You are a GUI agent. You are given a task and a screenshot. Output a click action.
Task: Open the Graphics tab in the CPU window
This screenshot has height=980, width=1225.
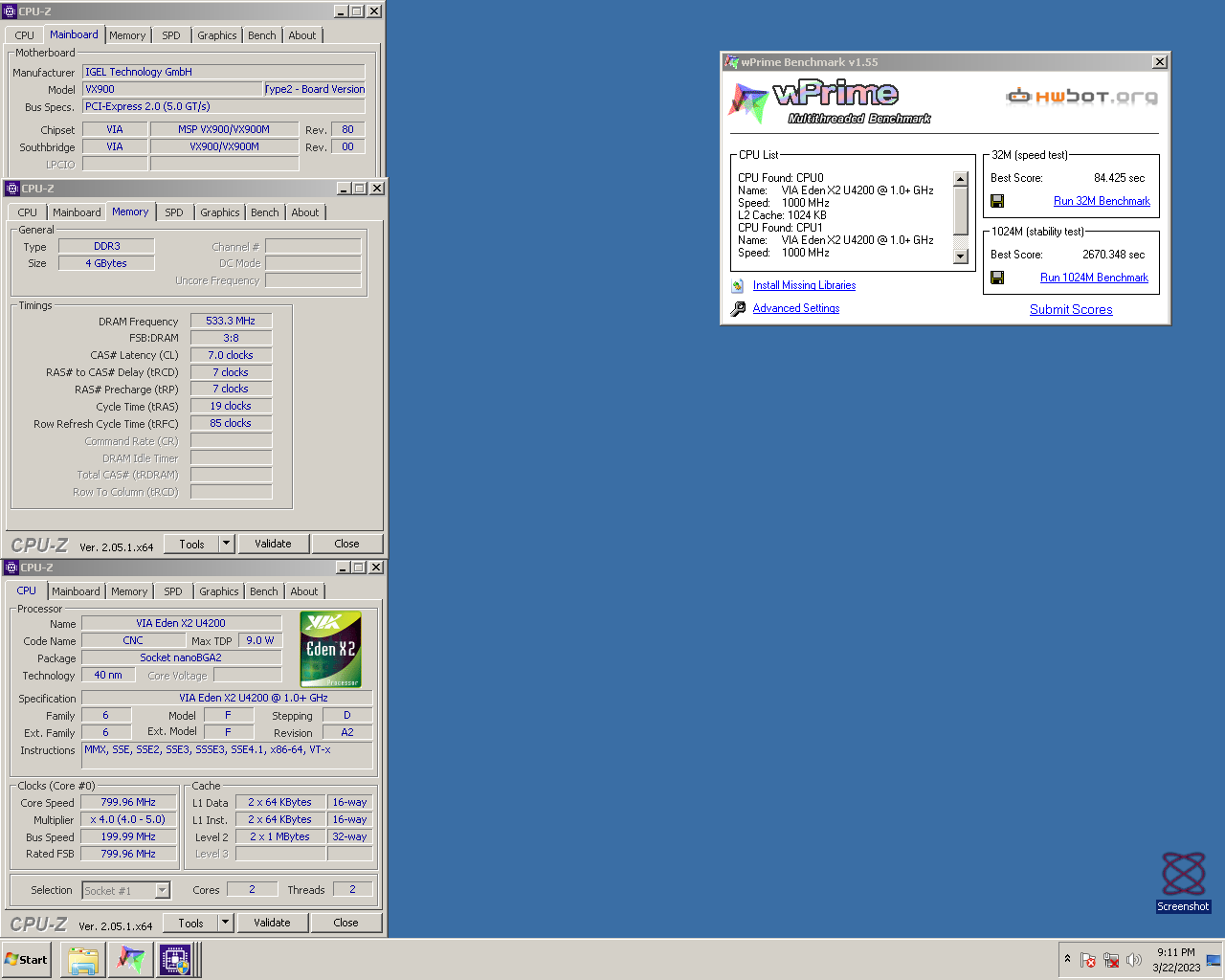point(219,591)
